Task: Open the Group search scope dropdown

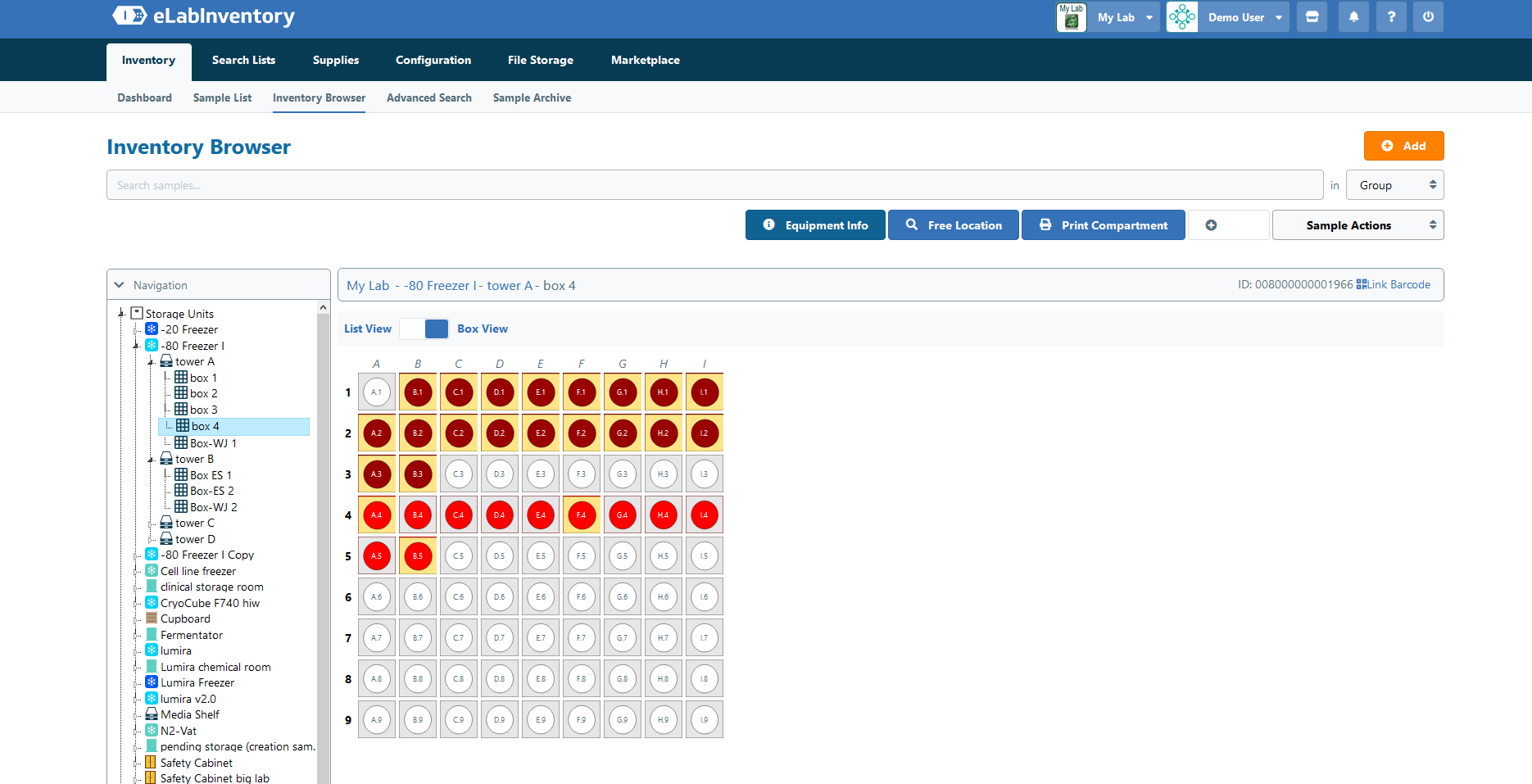Action: point(1394,185)
